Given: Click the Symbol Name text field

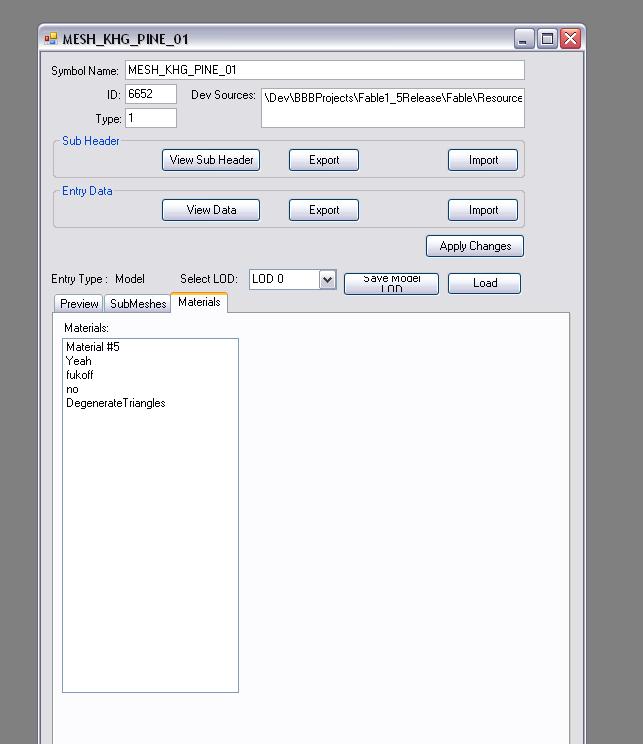Looking at the screenshot, I should (x=324, y=70).
